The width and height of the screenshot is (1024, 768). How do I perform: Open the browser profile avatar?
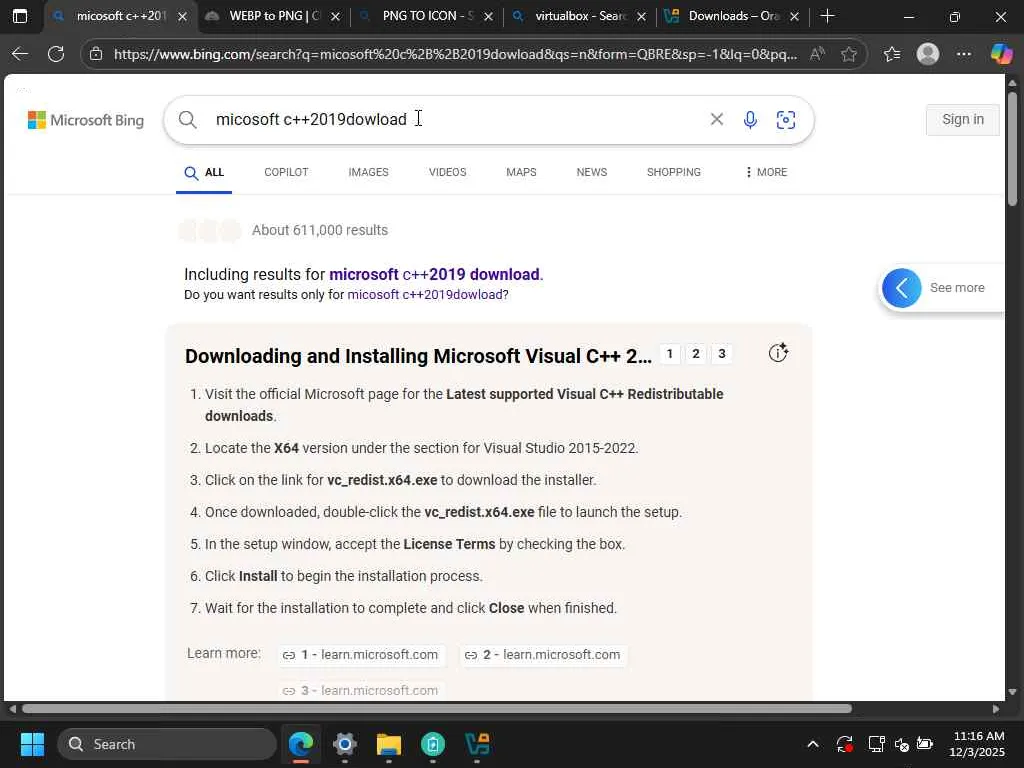(x=928, y=54)
